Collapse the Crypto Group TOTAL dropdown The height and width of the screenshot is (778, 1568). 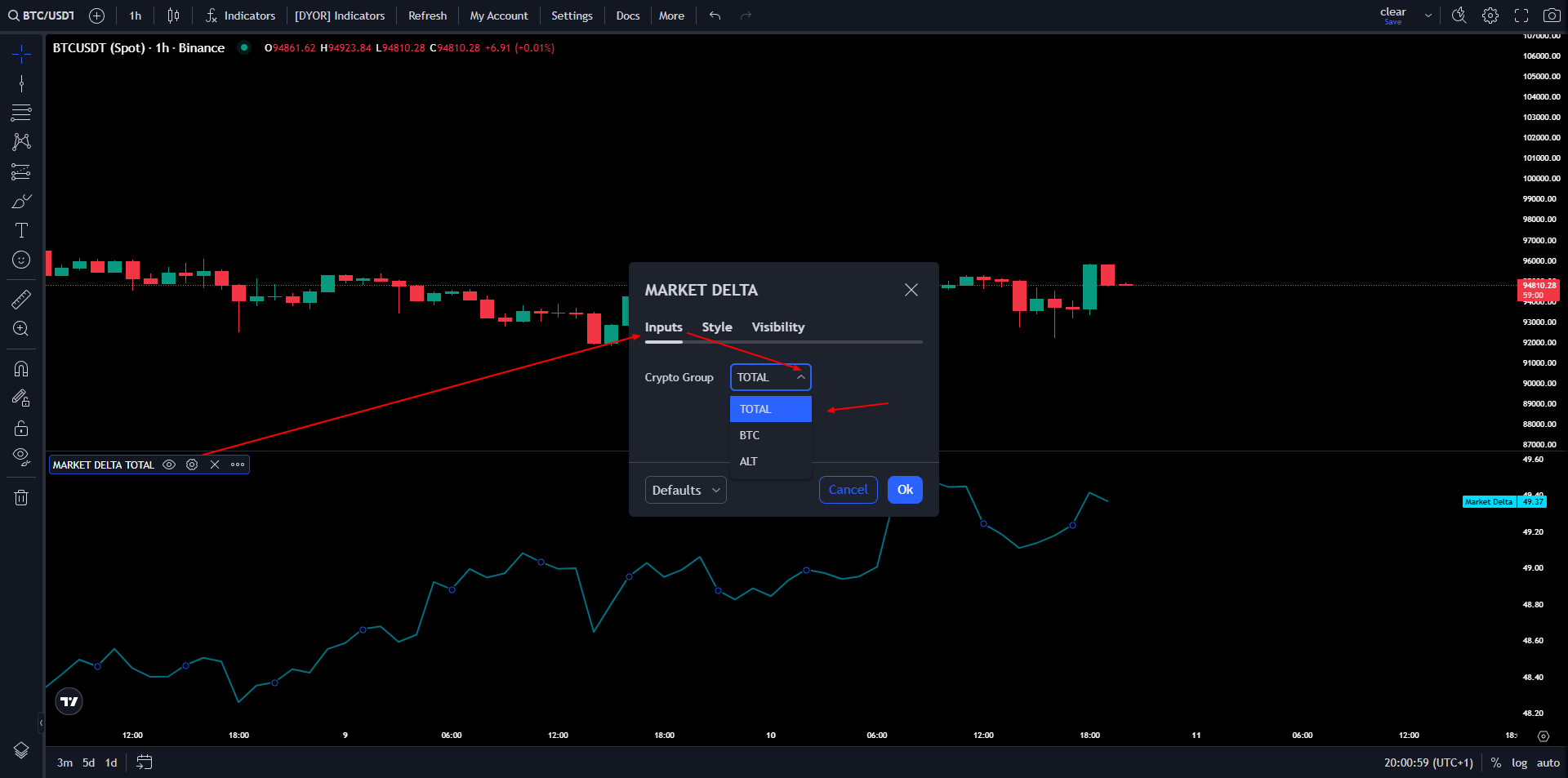pyautogui.click(x=770, y=377)
